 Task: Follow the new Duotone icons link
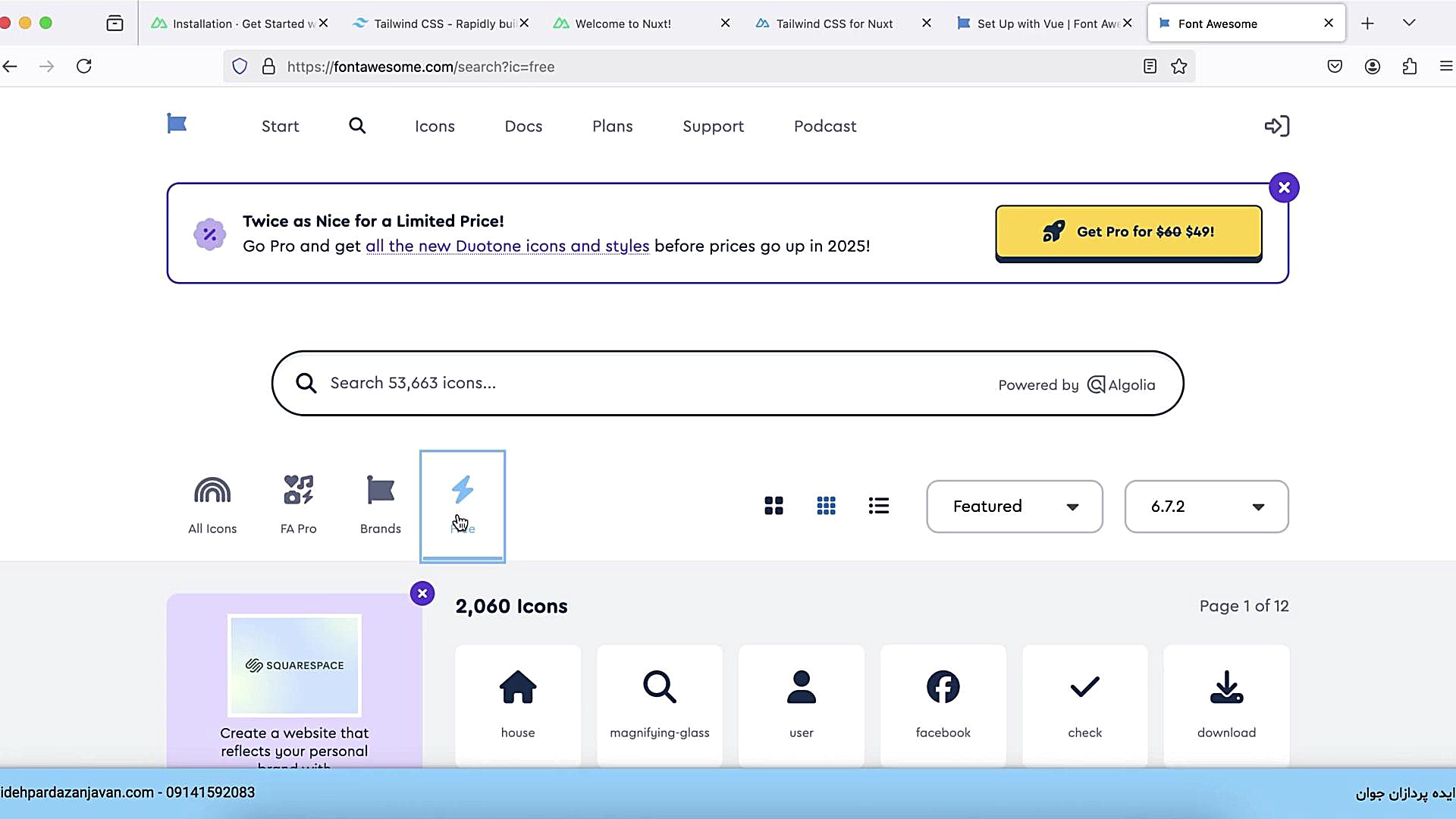507,246
